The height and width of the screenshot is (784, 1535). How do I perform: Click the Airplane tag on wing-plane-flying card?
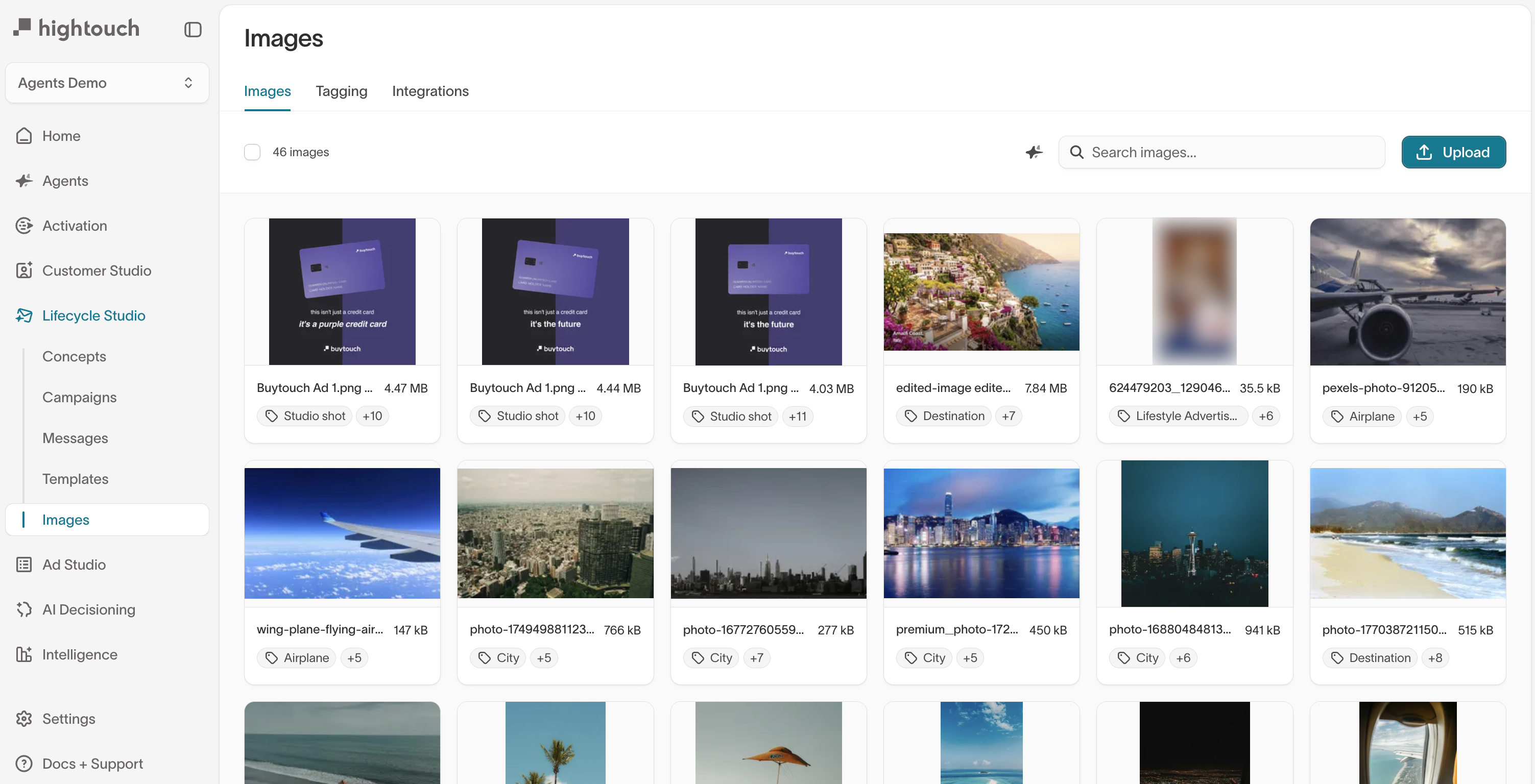point(296,658)
